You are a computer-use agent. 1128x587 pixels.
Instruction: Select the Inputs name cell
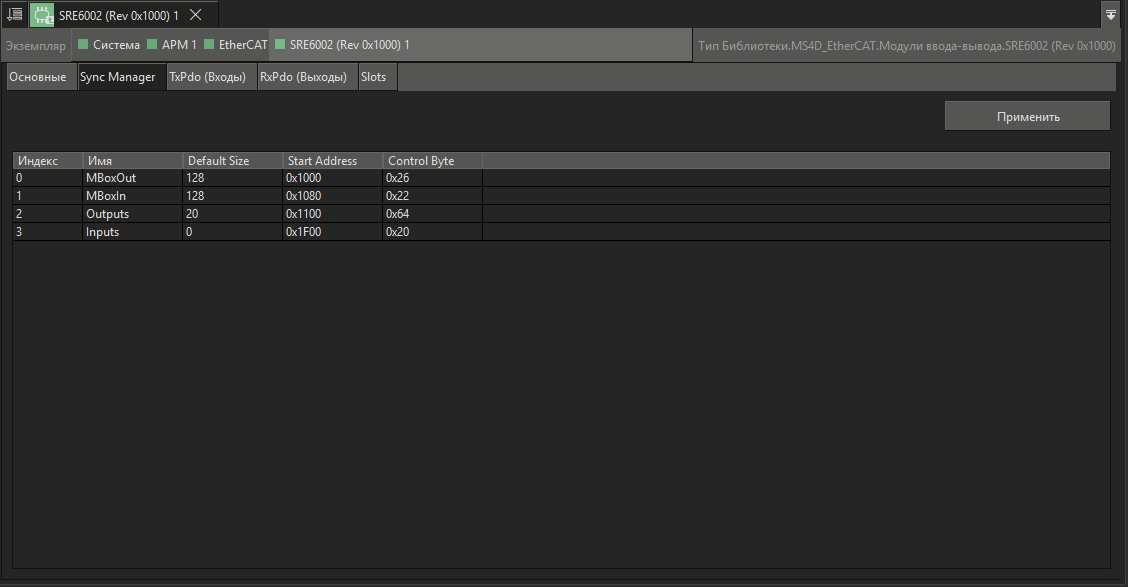132,232
